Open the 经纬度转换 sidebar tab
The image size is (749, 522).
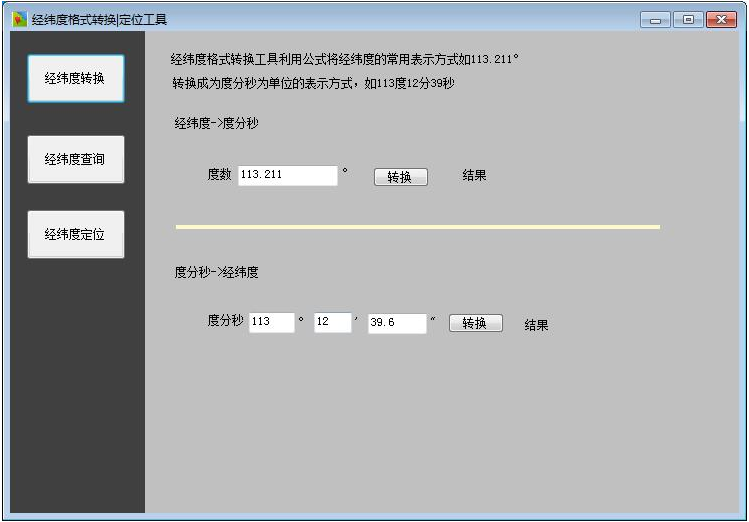coord(76,78)
